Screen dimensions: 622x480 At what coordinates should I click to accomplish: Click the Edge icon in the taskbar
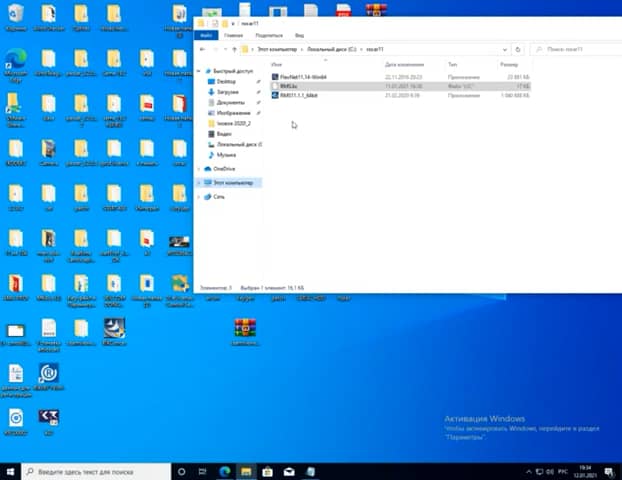tap(224, 470)
